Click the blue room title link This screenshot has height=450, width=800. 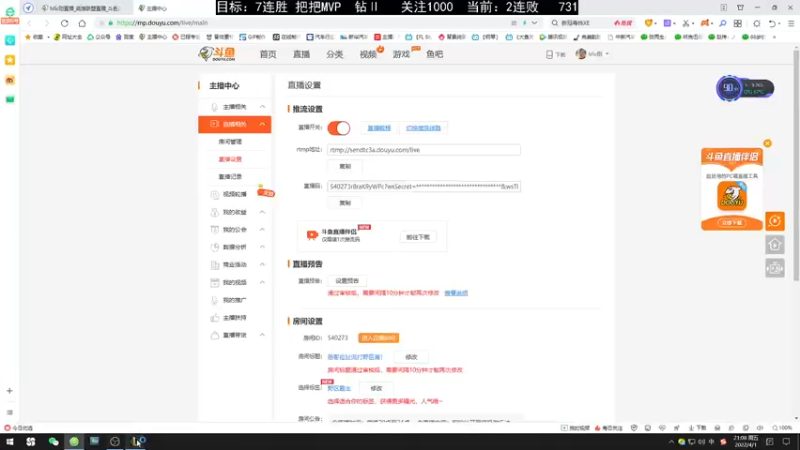click(355, 357)
